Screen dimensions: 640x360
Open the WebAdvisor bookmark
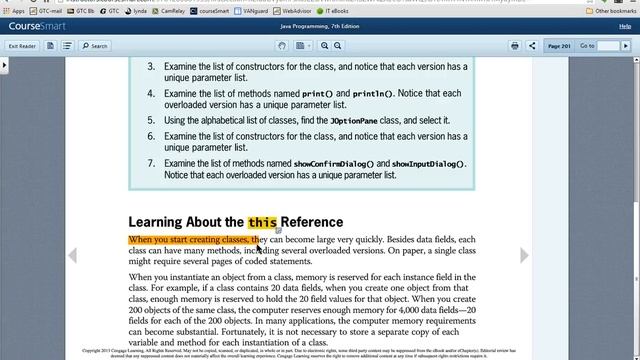coord(292,11)
